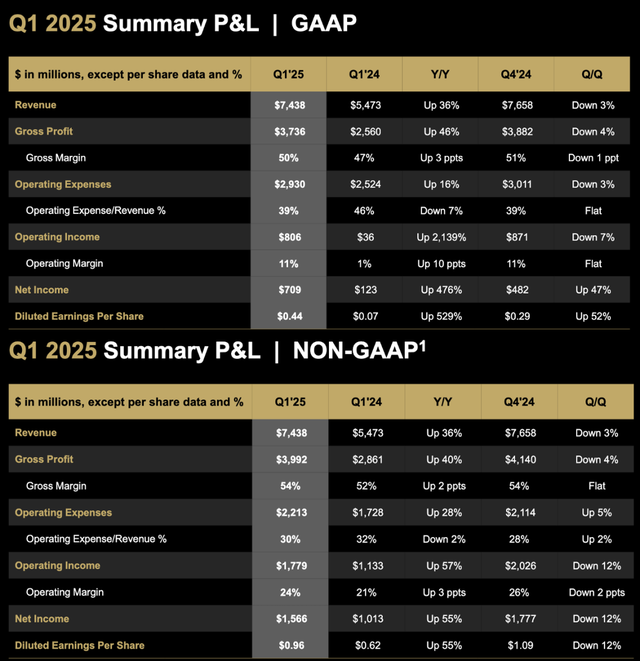Click GAAP Net Income Q/Q 'Up 47%'
This screenshot has width=640, height=661.
[x=595, y=290]
